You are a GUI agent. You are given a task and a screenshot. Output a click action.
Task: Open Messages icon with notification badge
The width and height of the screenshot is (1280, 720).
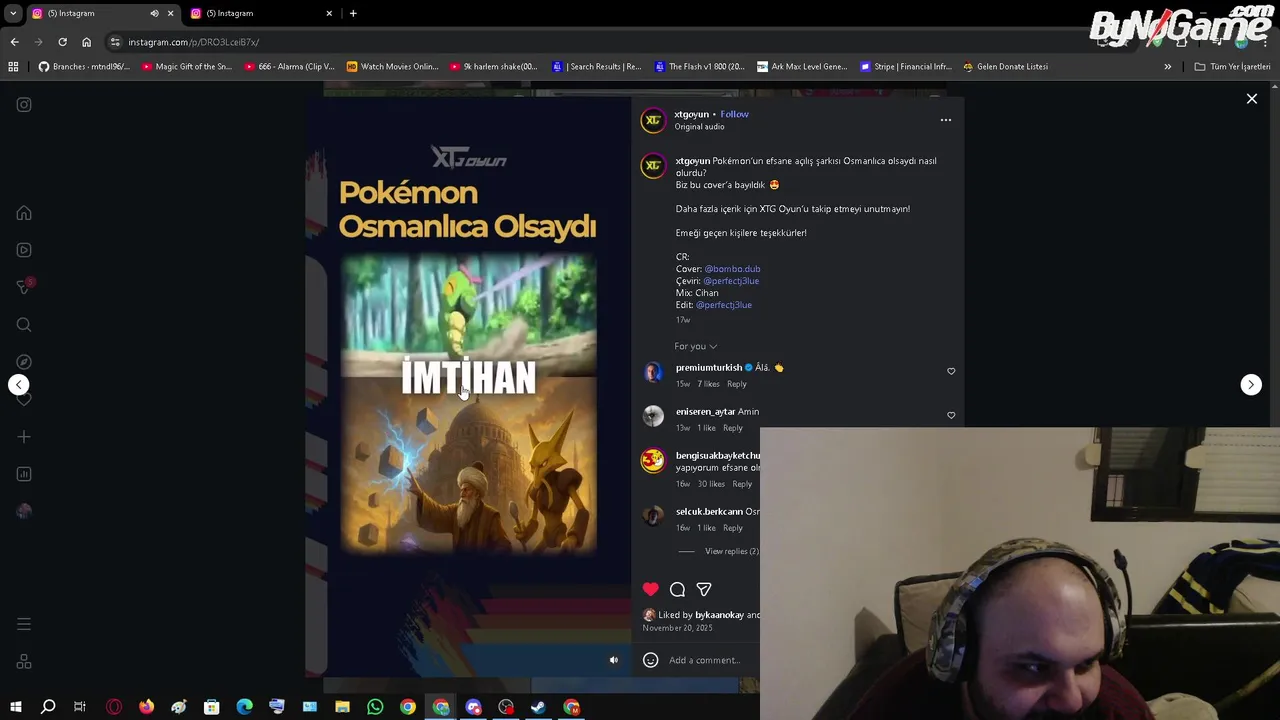click(24, 287)
